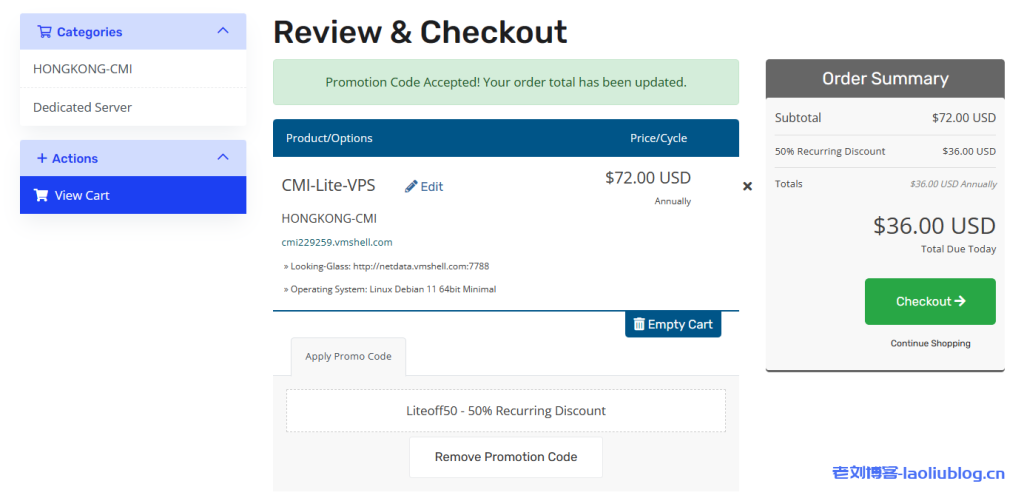Click the trash icon on Empty Cart

[639, 324]
